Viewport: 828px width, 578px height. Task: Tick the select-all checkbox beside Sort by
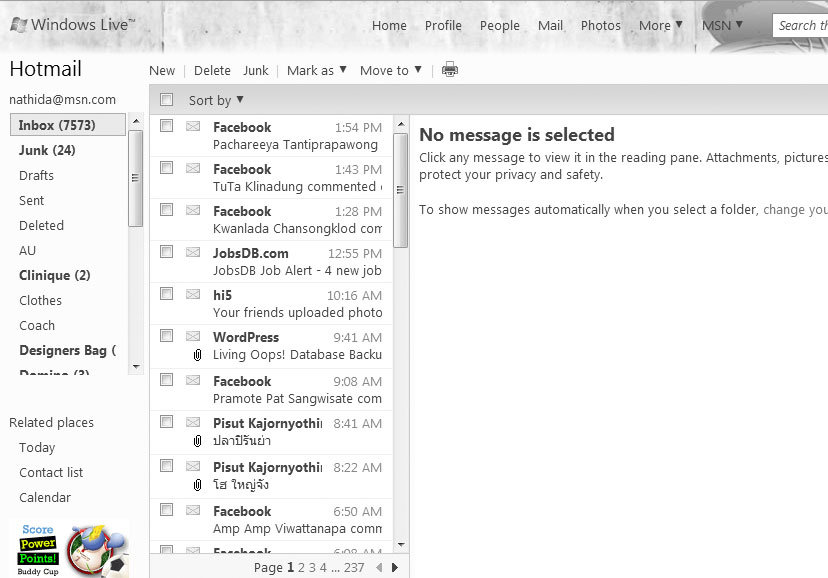click(166, 99)
